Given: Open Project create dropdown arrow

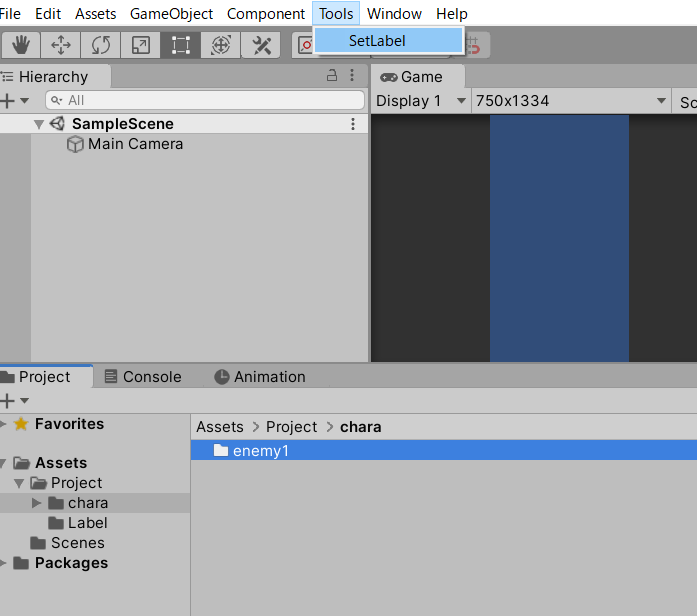Looking at the screenshot, I should coord(24,401).
